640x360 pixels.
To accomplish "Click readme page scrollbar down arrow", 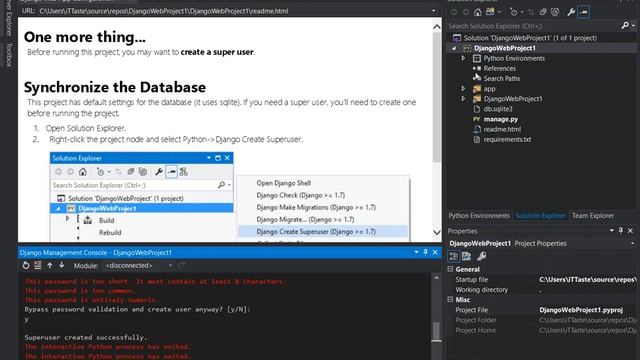I will click(437, 233).
